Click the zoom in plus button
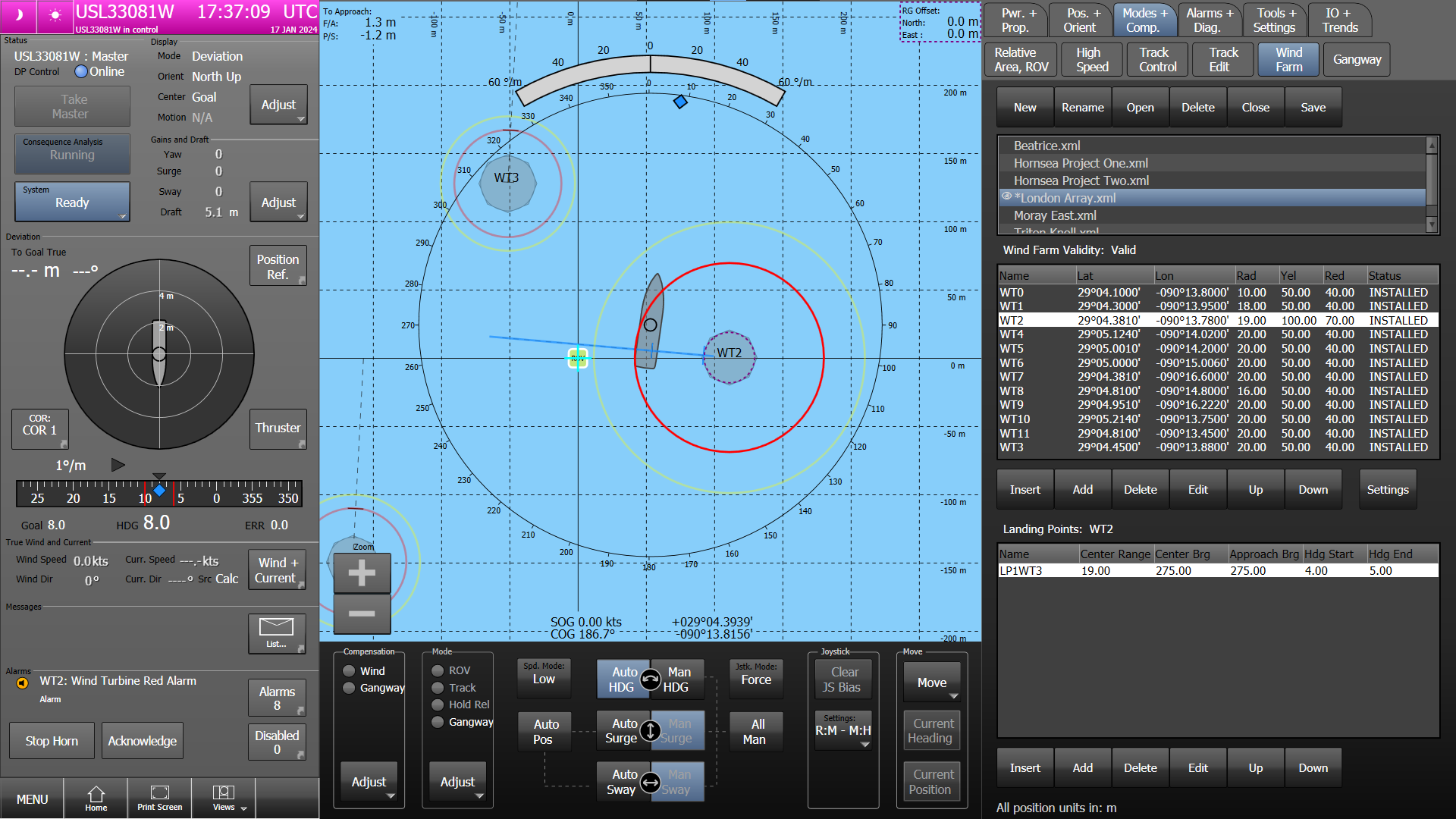This screenshot has height=819, width=1456. (x=362, y=573)
